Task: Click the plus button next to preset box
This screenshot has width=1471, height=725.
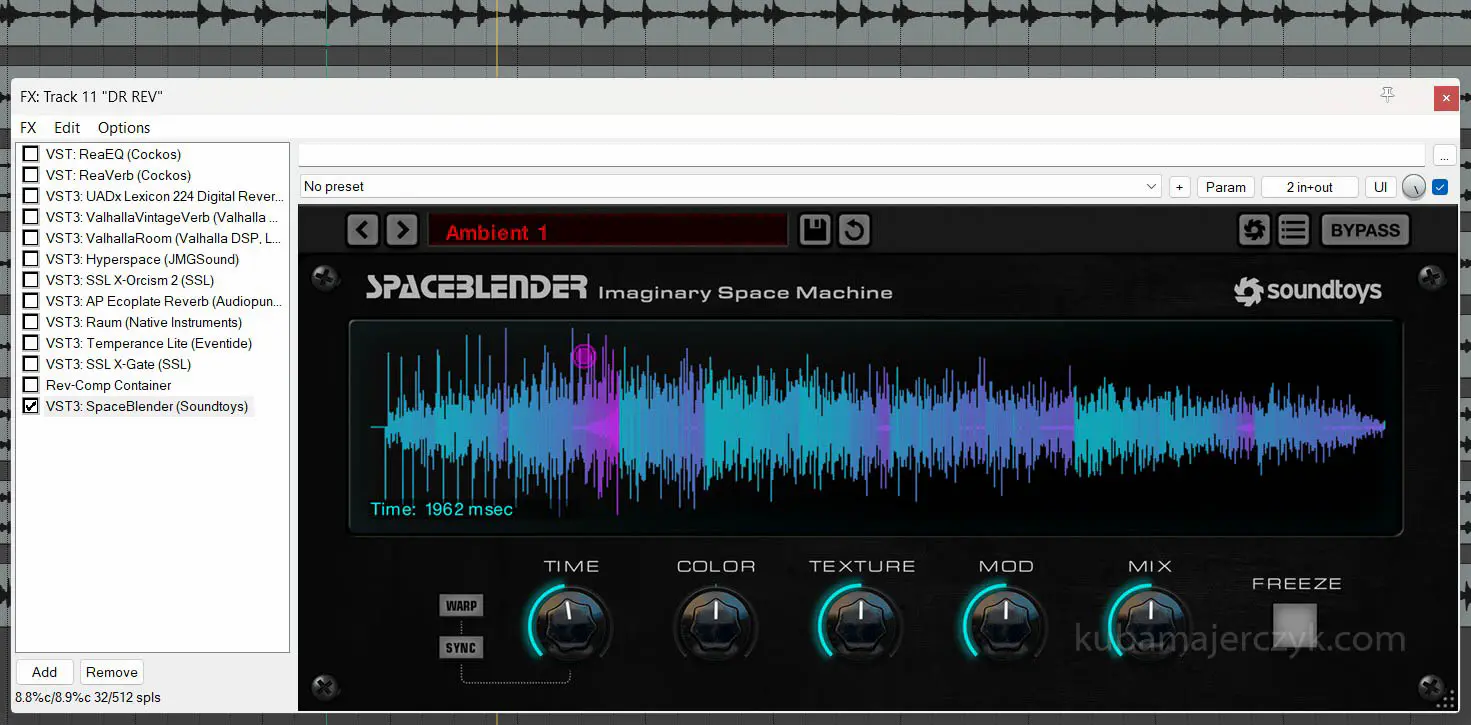Action: click(x=1180, y=187)
